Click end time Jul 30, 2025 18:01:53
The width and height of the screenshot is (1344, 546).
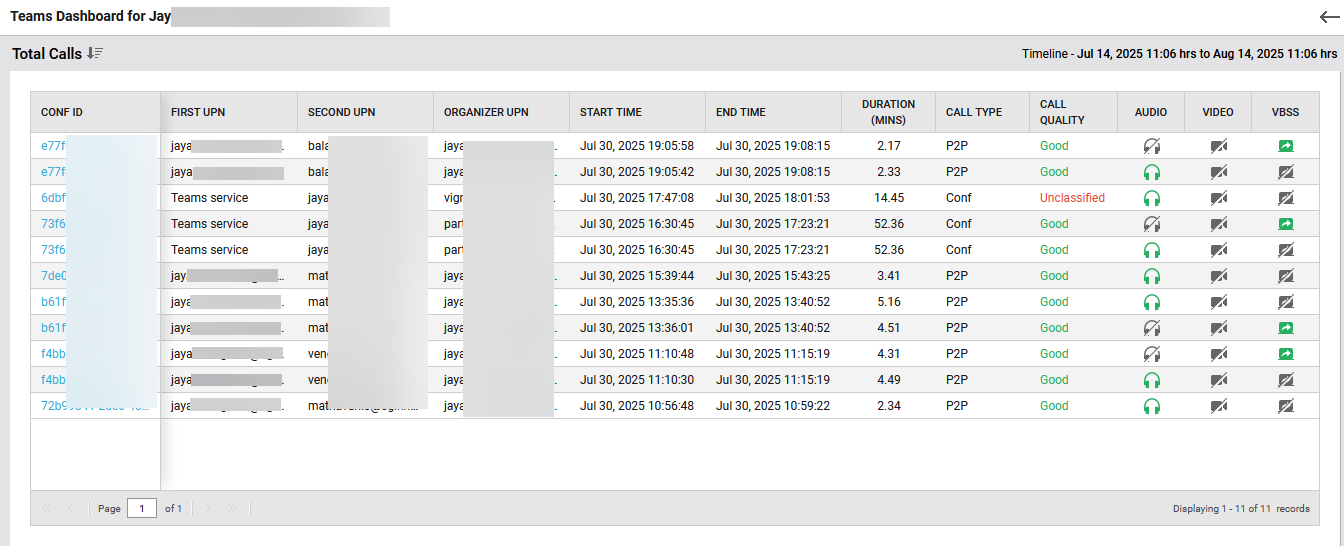pyautogui.click(x=773, y=198)
